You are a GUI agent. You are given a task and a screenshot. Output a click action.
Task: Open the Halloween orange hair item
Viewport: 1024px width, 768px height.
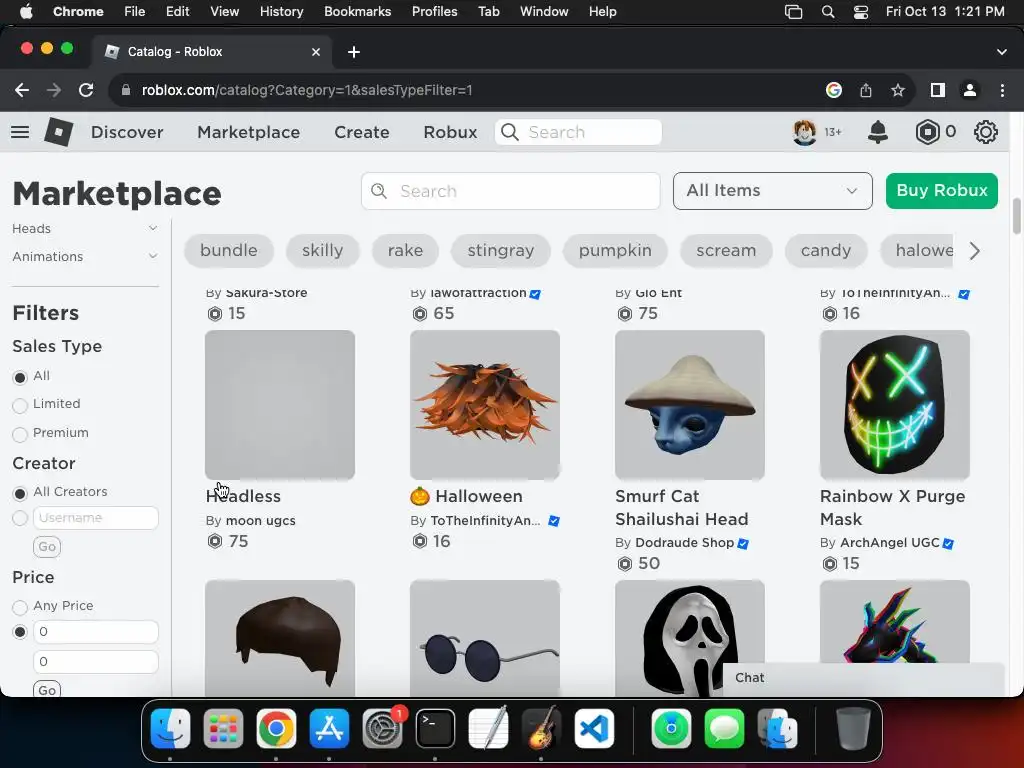pos(485,405)
